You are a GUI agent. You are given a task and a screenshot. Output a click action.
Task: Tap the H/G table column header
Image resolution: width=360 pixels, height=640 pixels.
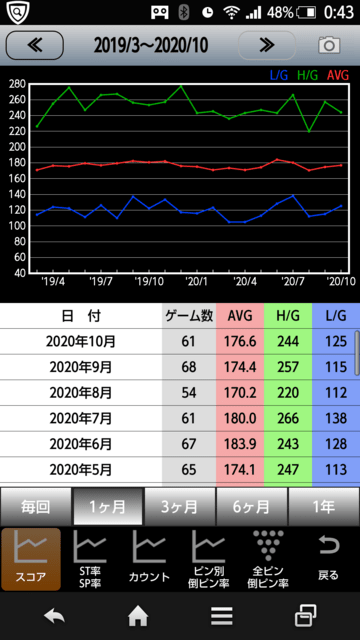tap(288, 316)
